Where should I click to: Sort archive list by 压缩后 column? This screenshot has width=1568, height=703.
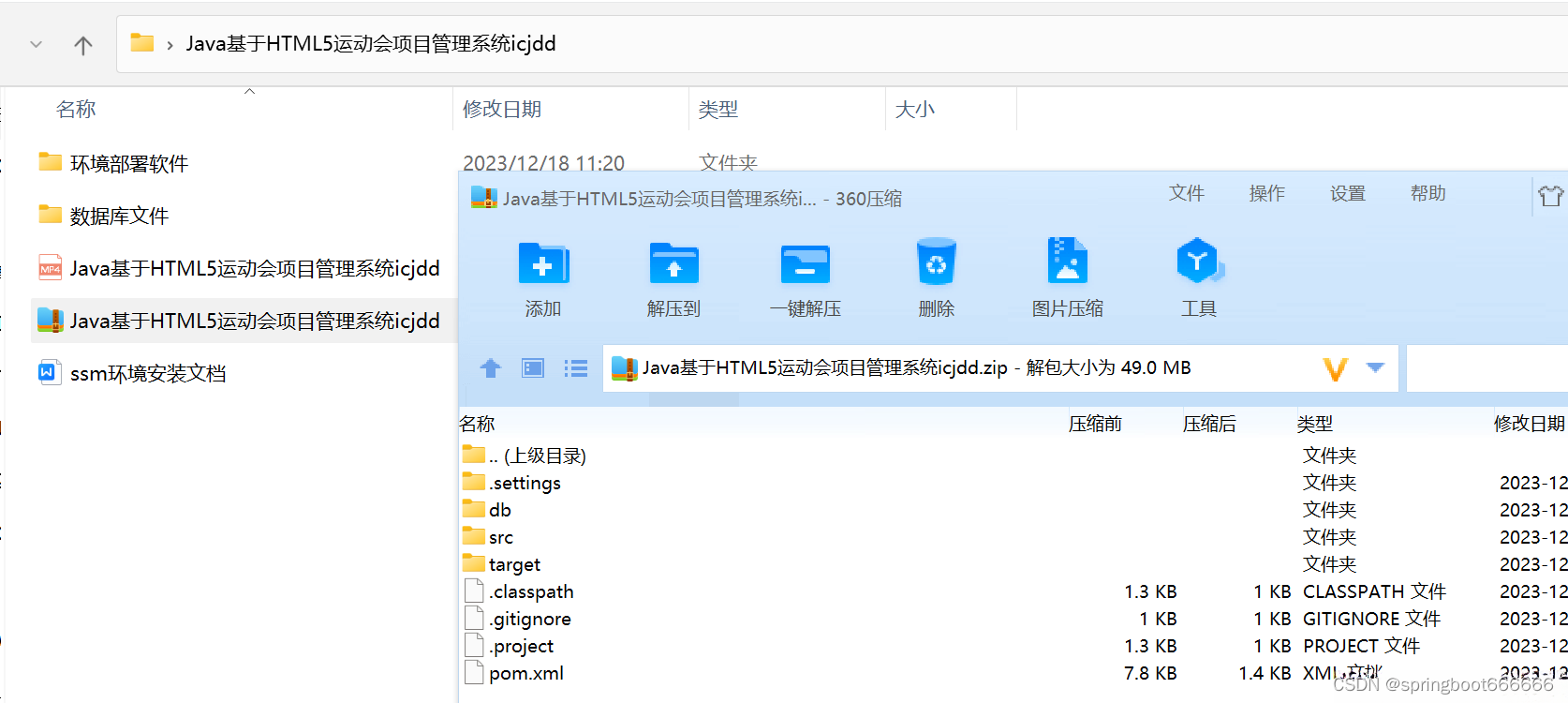[1209, 424]
